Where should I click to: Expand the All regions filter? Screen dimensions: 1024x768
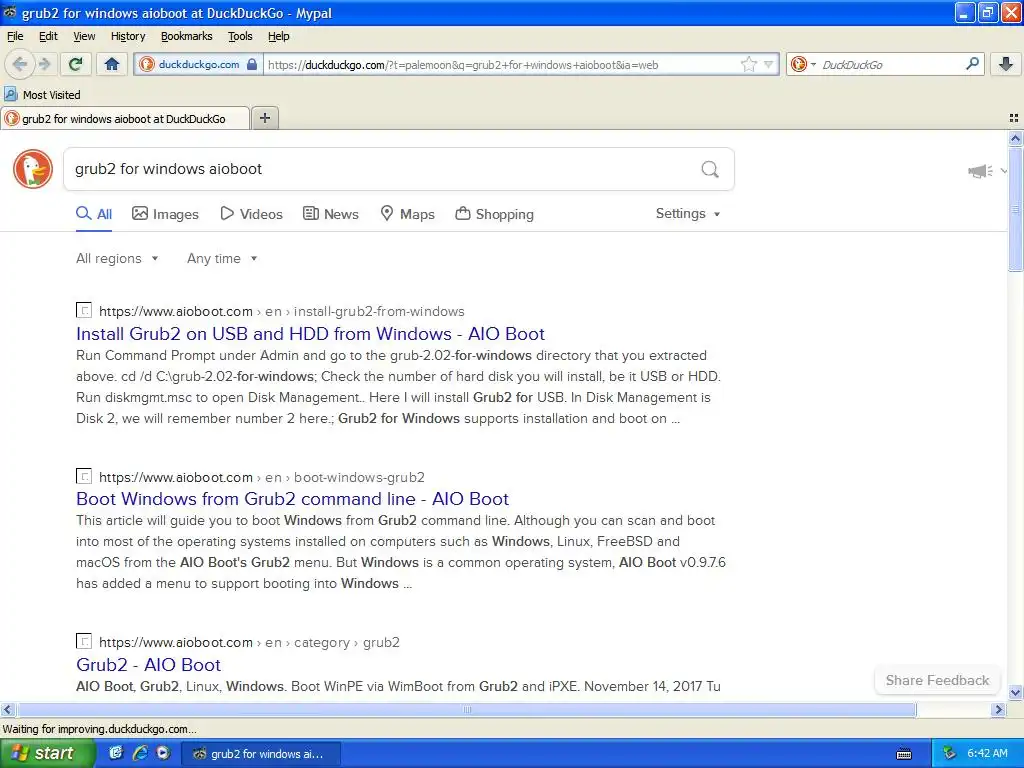coord(117,259)
